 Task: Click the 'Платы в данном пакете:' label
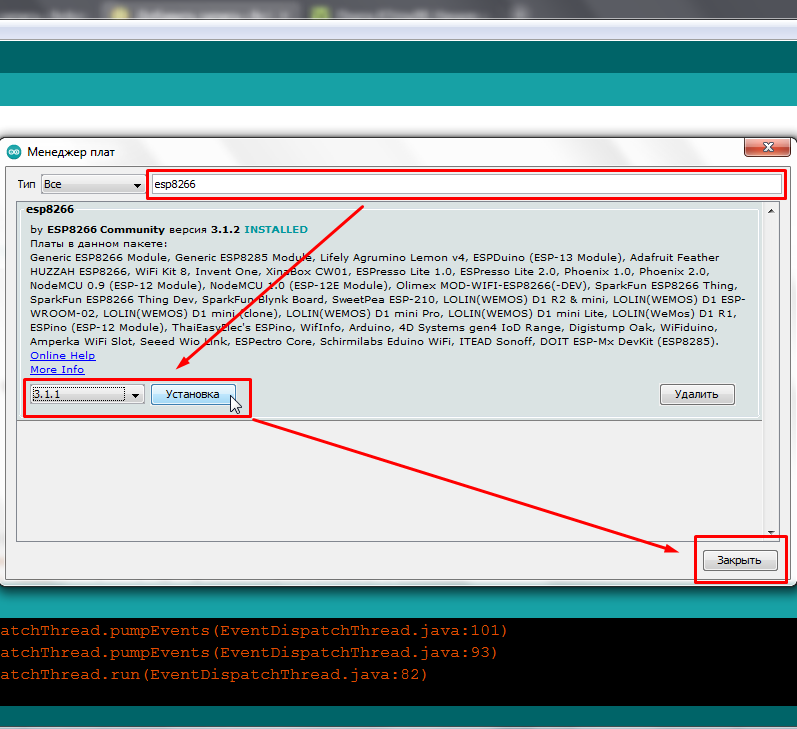[99, 244]
